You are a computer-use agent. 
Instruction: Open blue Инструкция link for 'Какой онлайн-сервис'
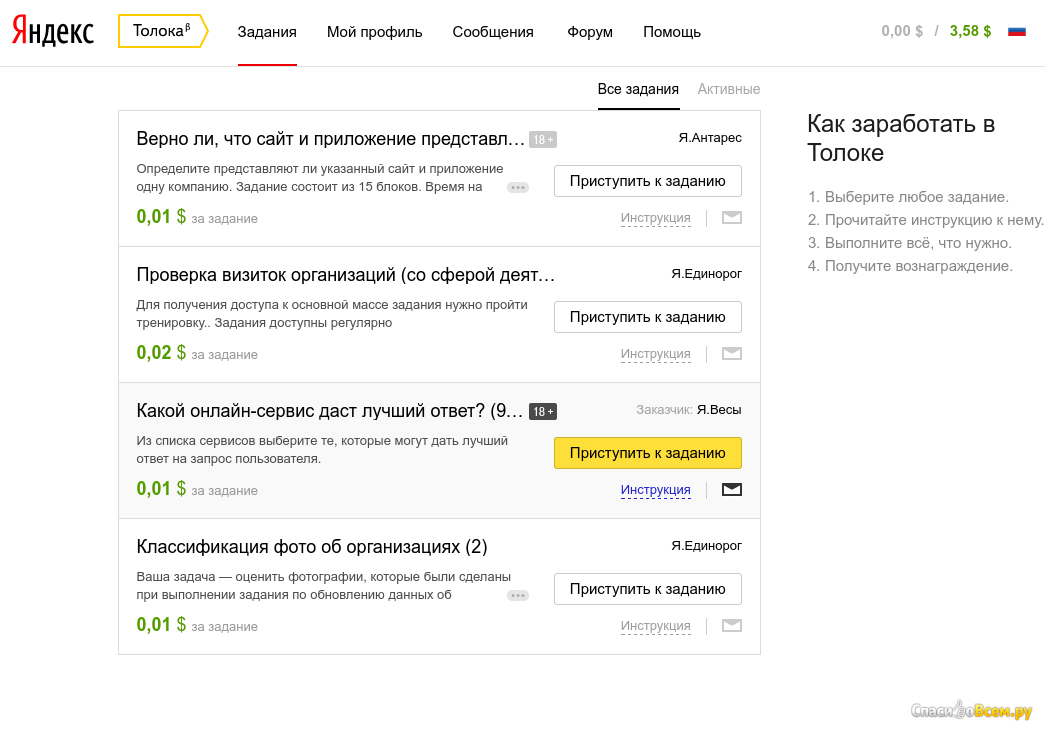(656, 490)
